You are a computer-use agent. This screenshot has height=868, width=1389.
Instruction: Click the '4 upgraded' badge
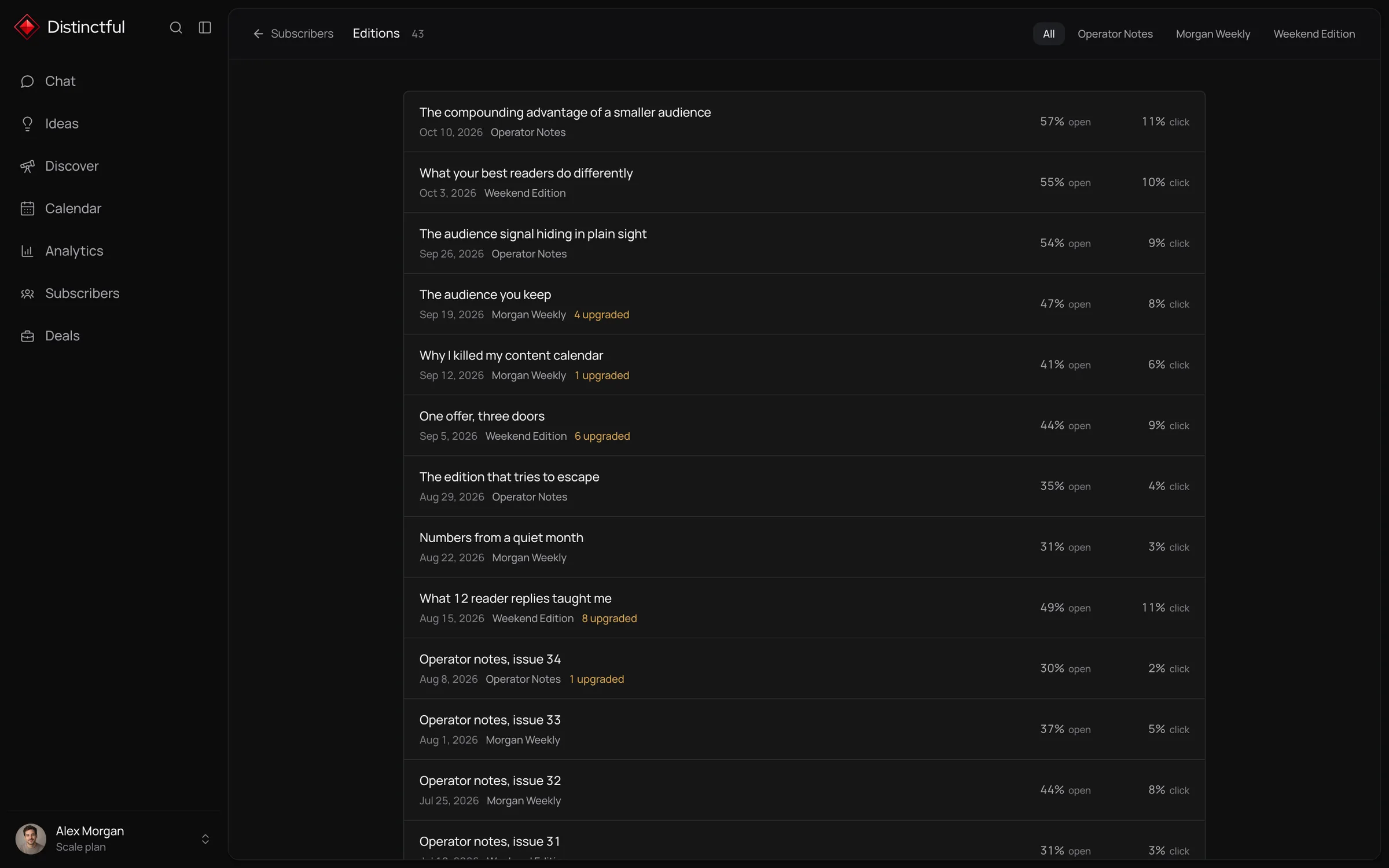601,315
